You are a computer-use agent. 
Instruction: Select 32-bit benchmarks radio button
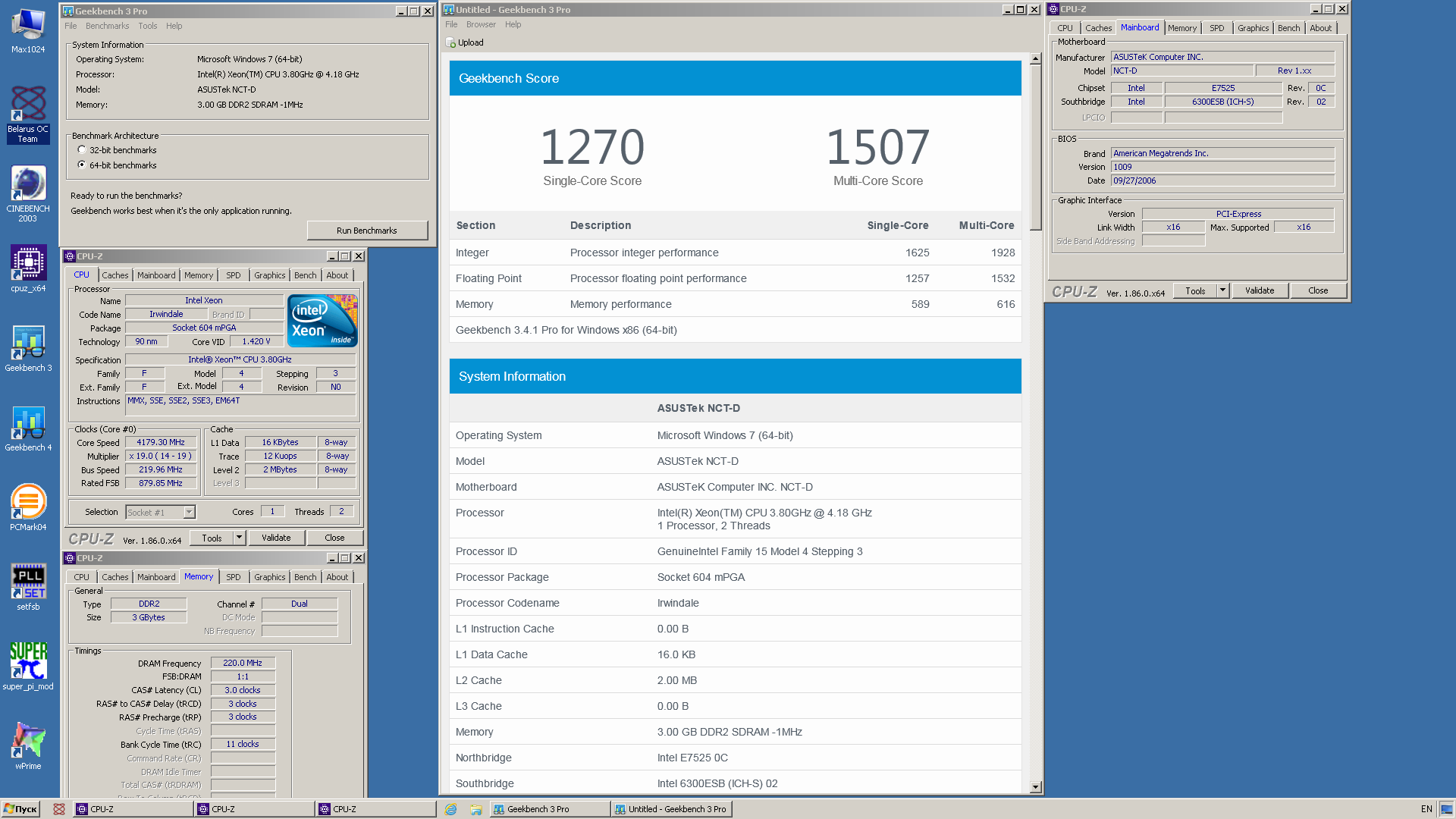click(82, 150)
